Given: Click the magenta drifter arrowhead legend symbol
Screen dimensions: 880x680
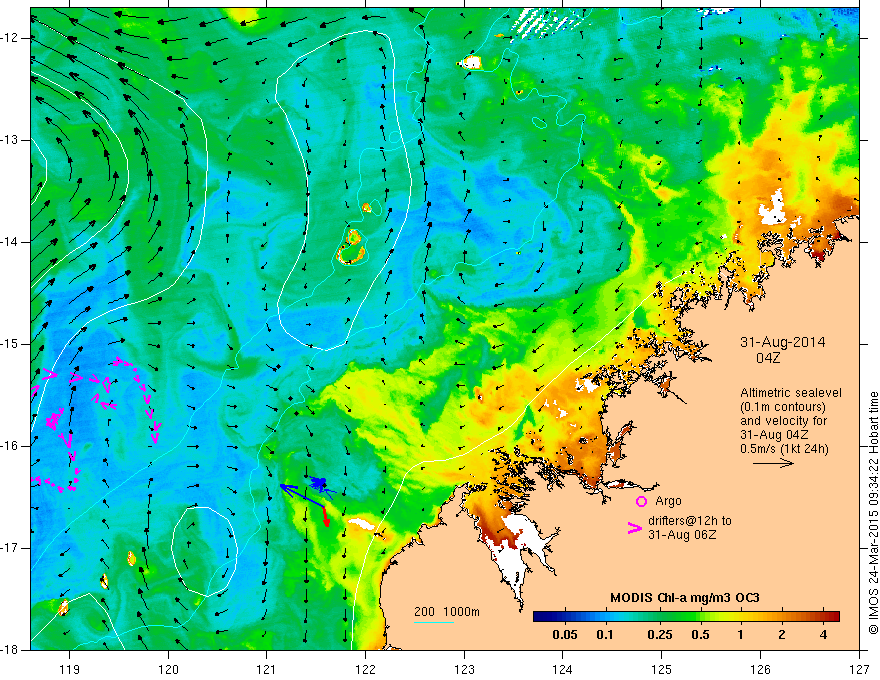Looking at the screenshot, I should 634,527.
